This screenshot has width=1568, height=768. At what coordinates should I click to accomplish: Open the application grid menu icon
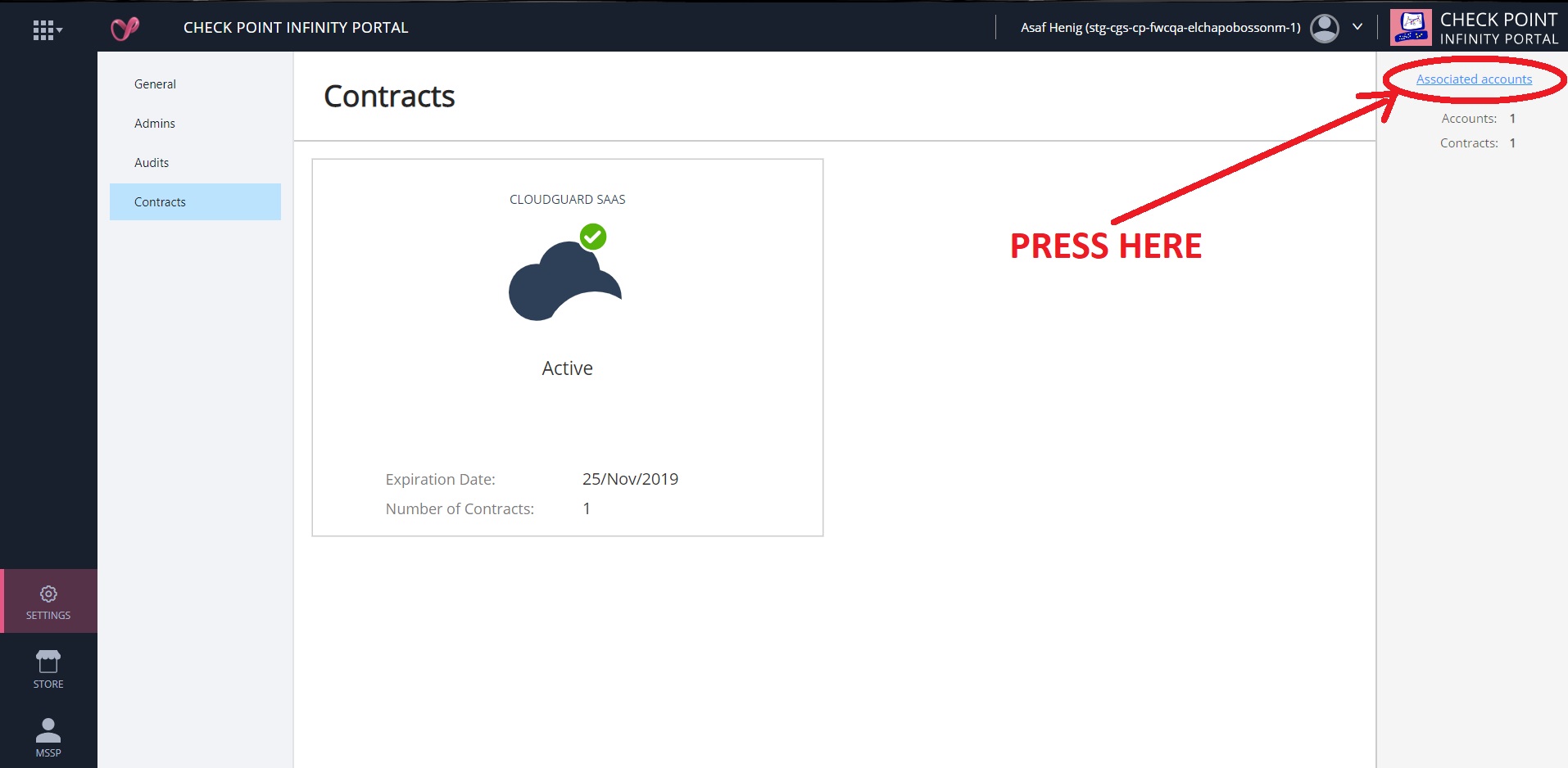click(47, 30)
